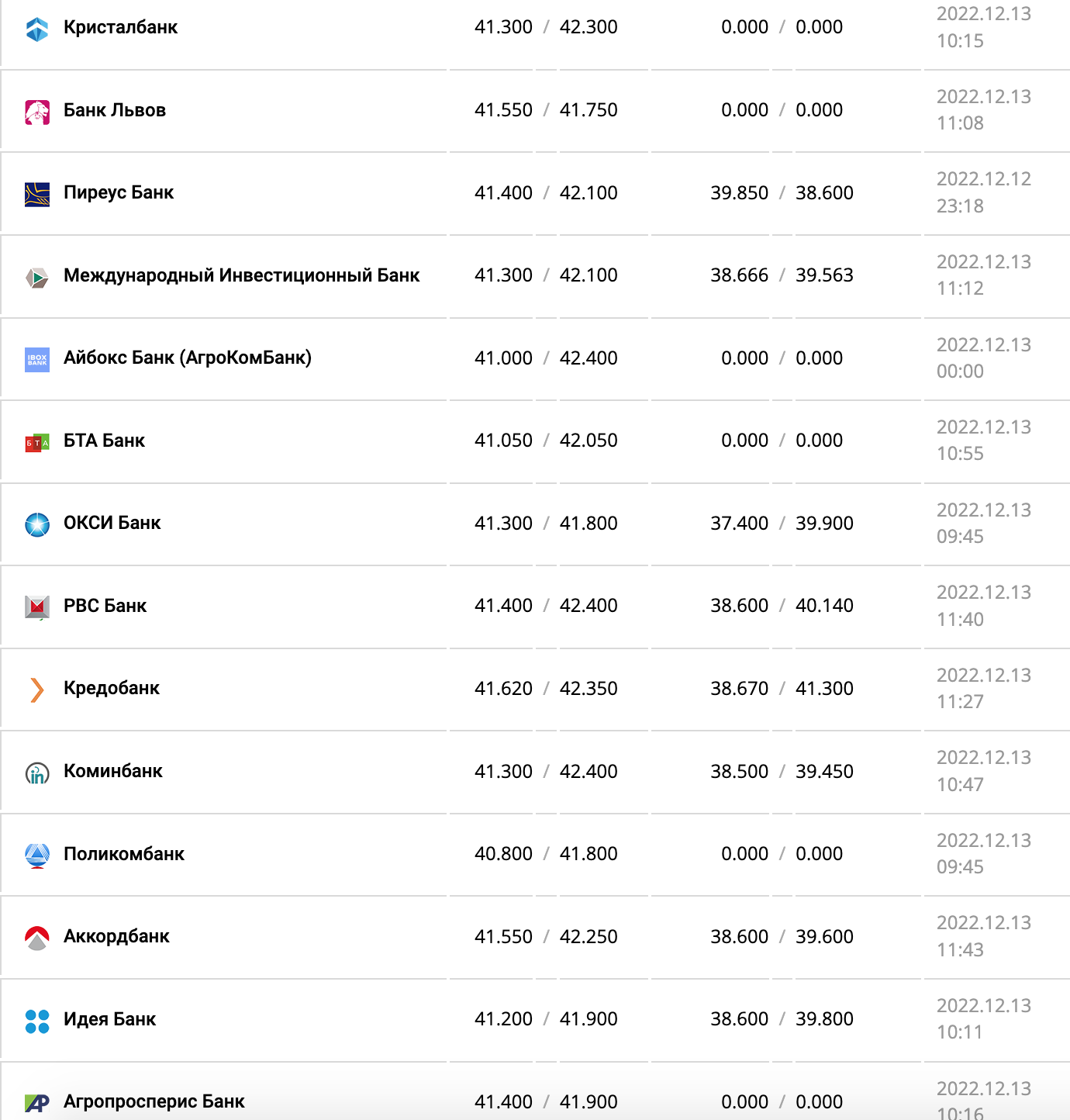Viewport: 1070px width, 1120px height.
Task: Click the Идея Банк blue dots logo
Action: point(37,1021)
